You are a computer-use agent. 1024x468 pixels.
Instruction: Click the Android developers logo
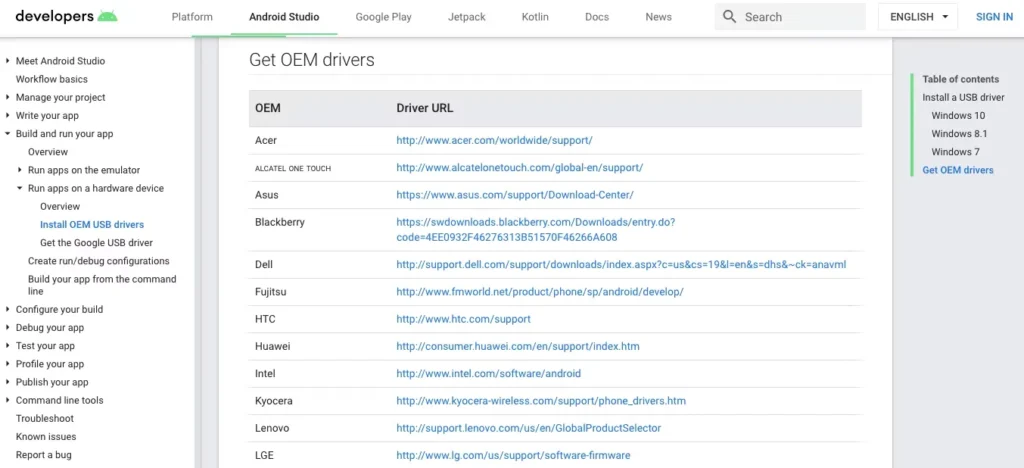coord(66,17)
